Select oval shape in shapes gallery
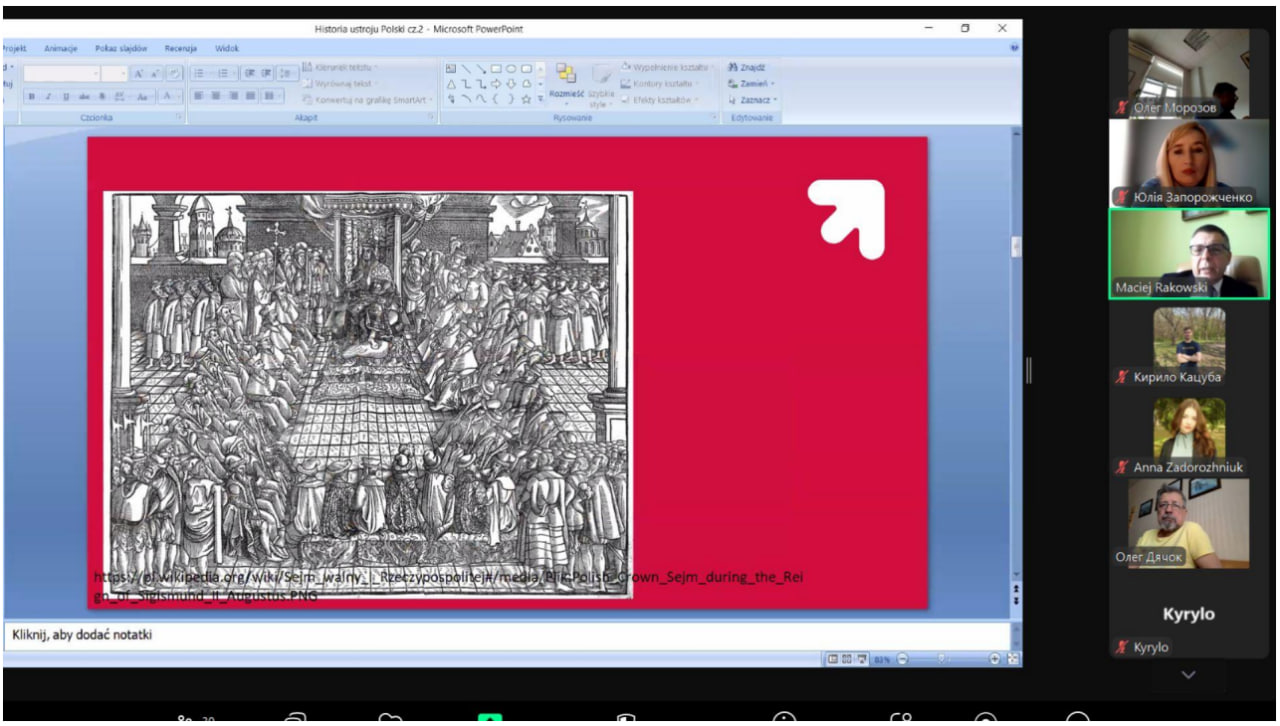Viewport: 1280px width, 726px height. pyautogui.click(x=511, y=68)
